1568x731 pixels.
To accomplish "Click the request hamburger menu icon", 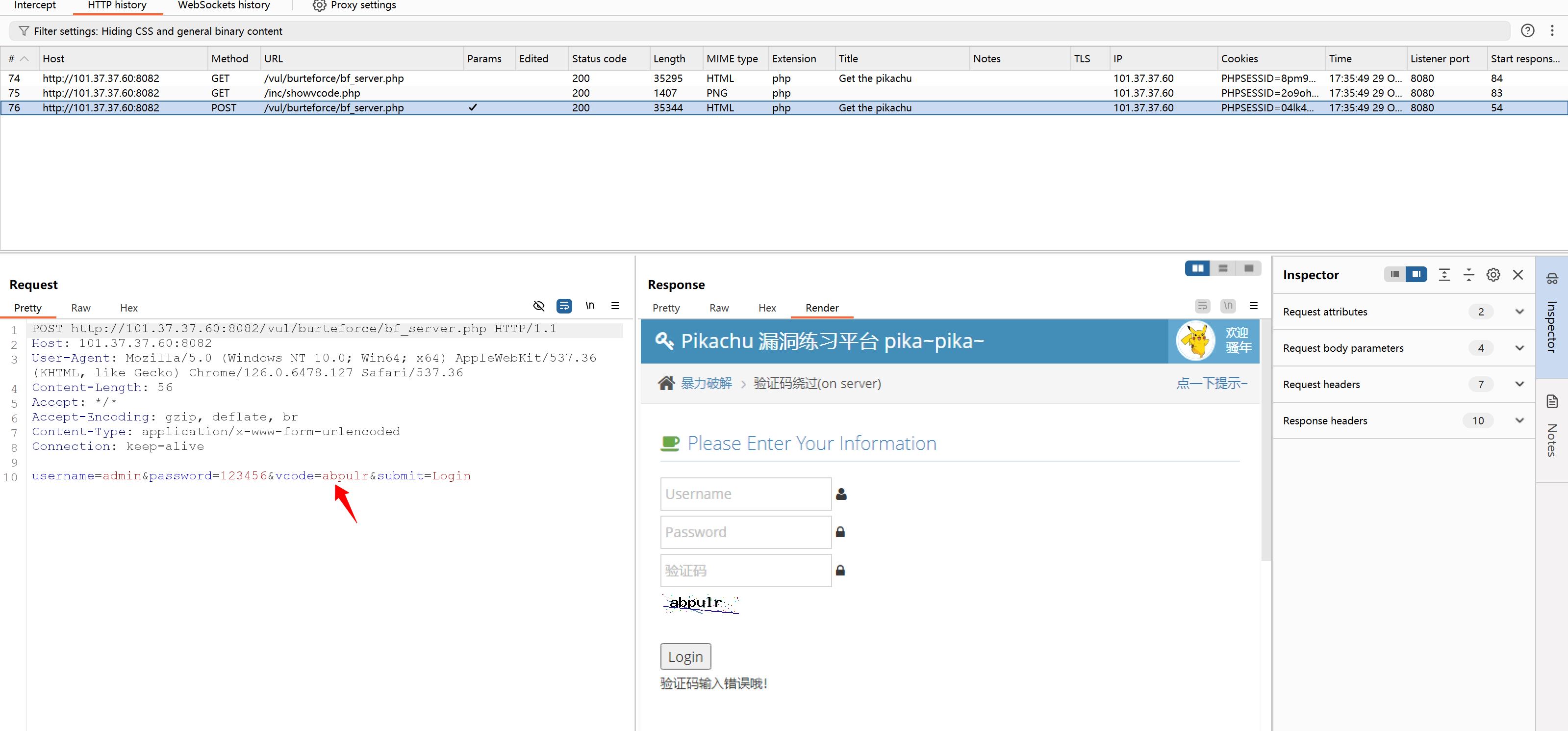I will (615, 306).
